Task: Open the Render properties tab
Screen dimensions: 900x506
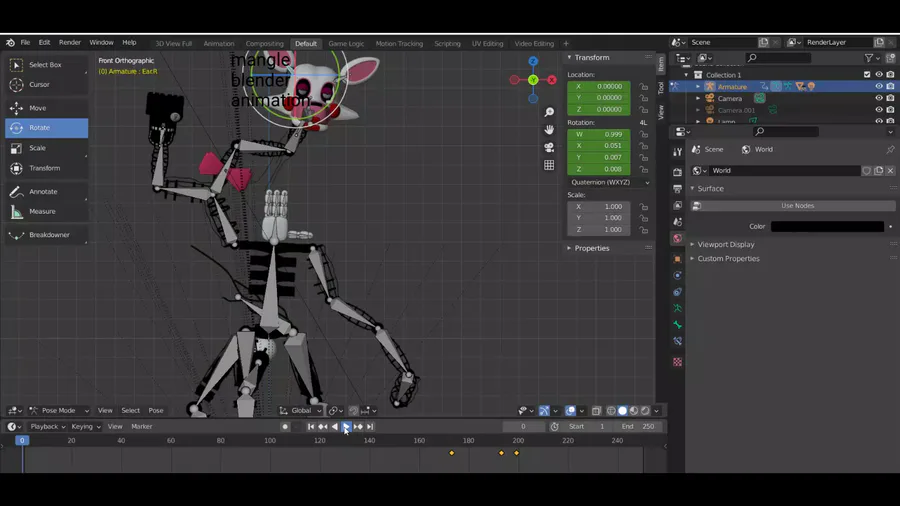Action: 677,172
